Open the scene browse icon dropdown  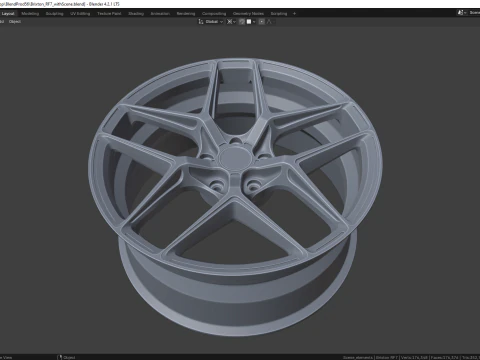tap(462, 13)
